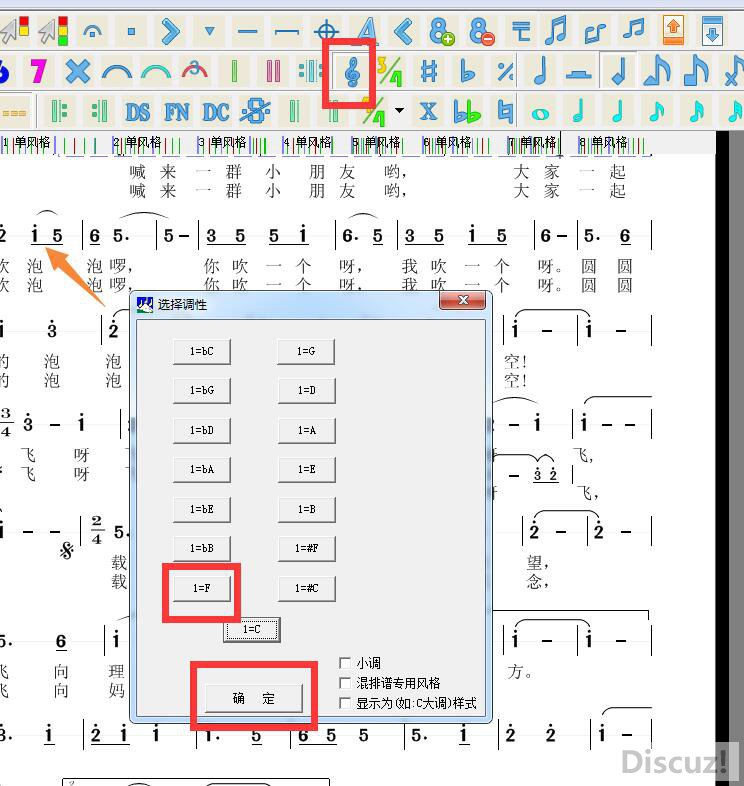Choose the 1=F key button
744x786 pixels.
pyautogui.click(x=202, y=588)
